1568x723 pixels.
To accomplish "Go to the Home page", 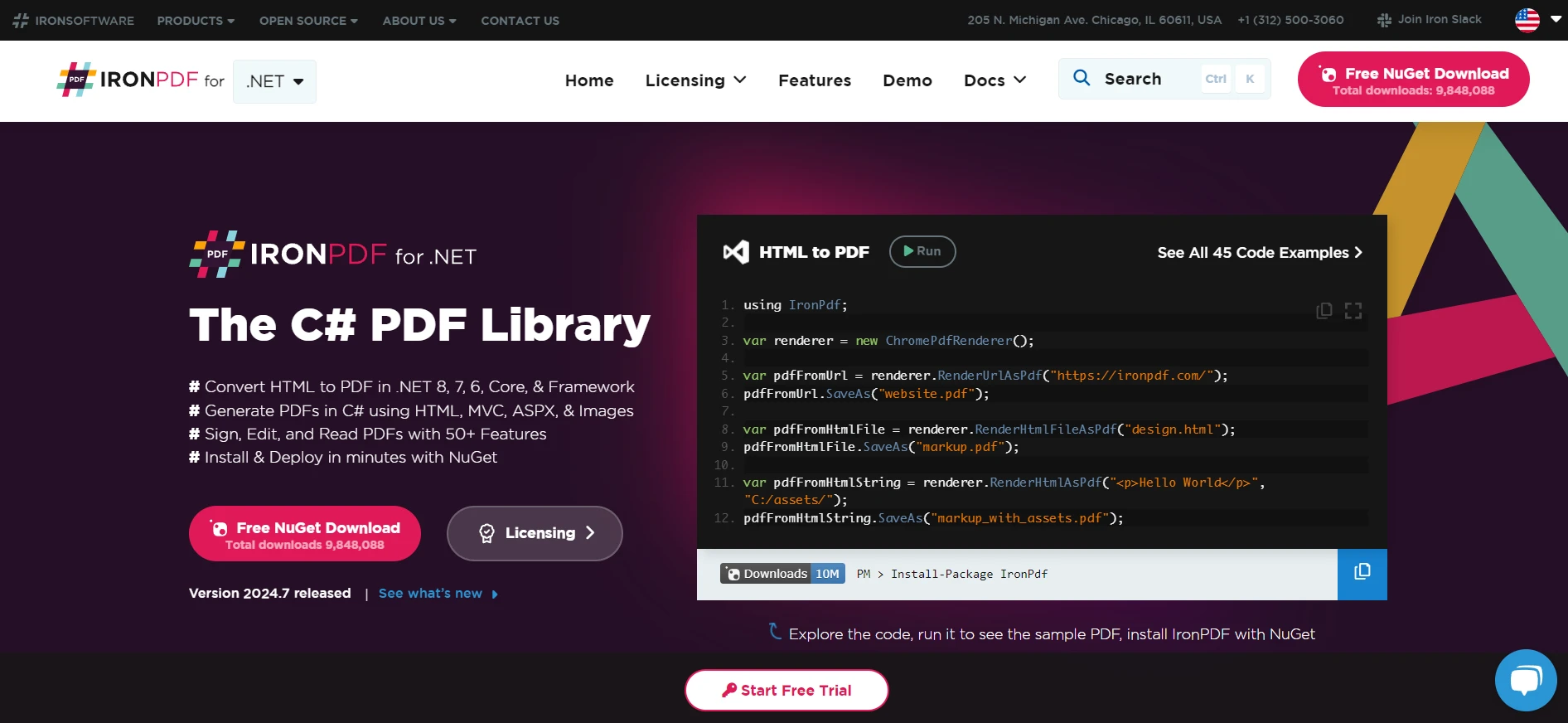I will [x=589, y=80].
